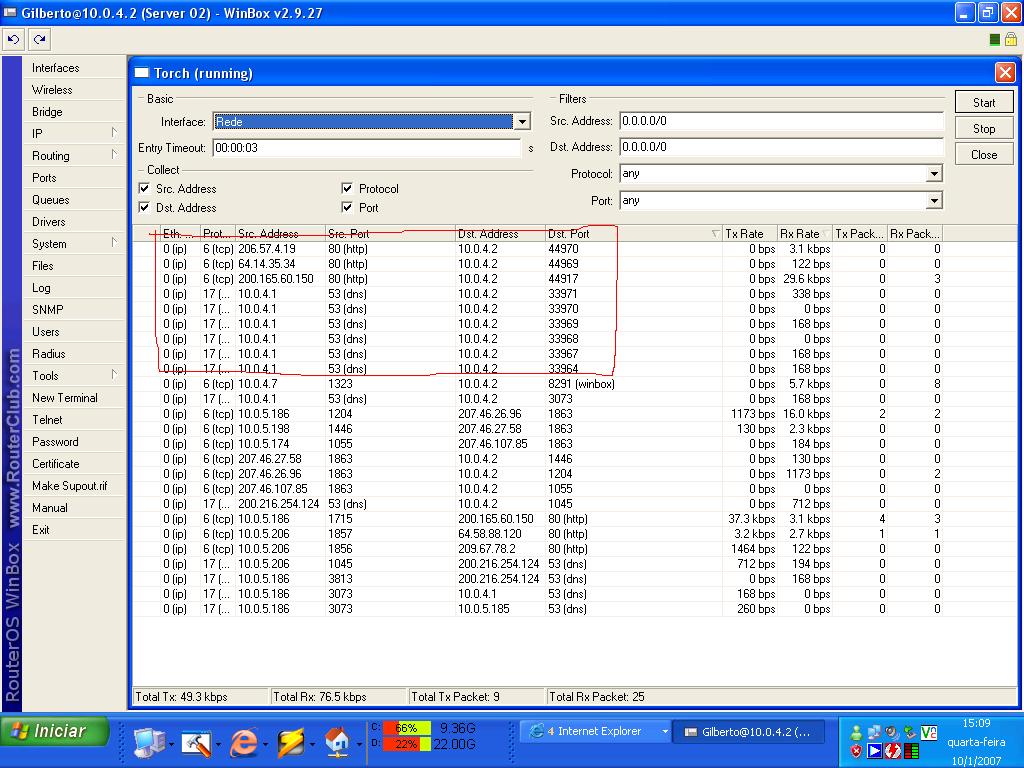Select row with Dst. Address 64.58.88.120
The width and height of the screenshot is (1024, 768).
click(537, 534)
